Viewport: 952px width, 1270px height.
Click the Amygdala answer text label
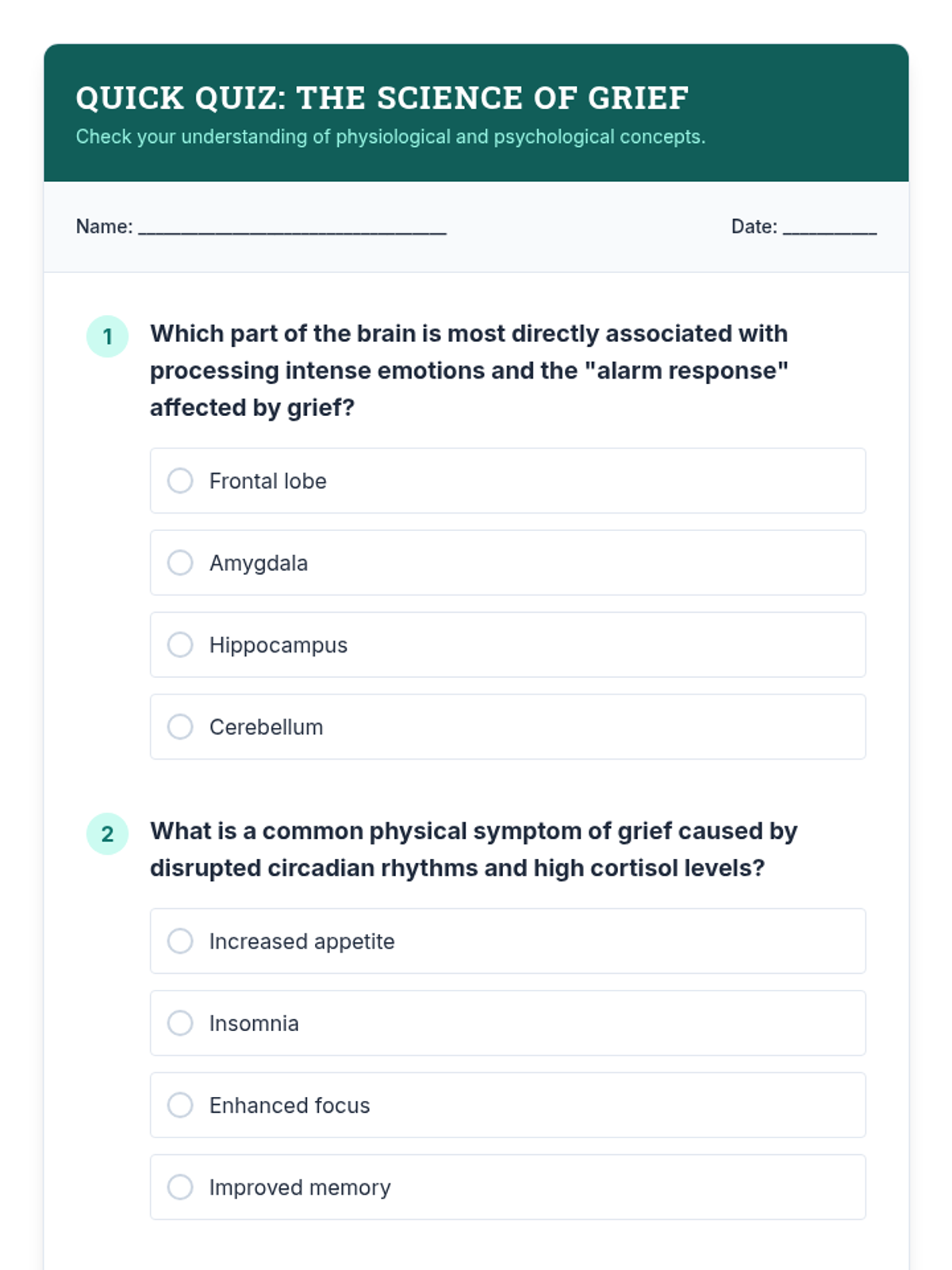point(259,563)
